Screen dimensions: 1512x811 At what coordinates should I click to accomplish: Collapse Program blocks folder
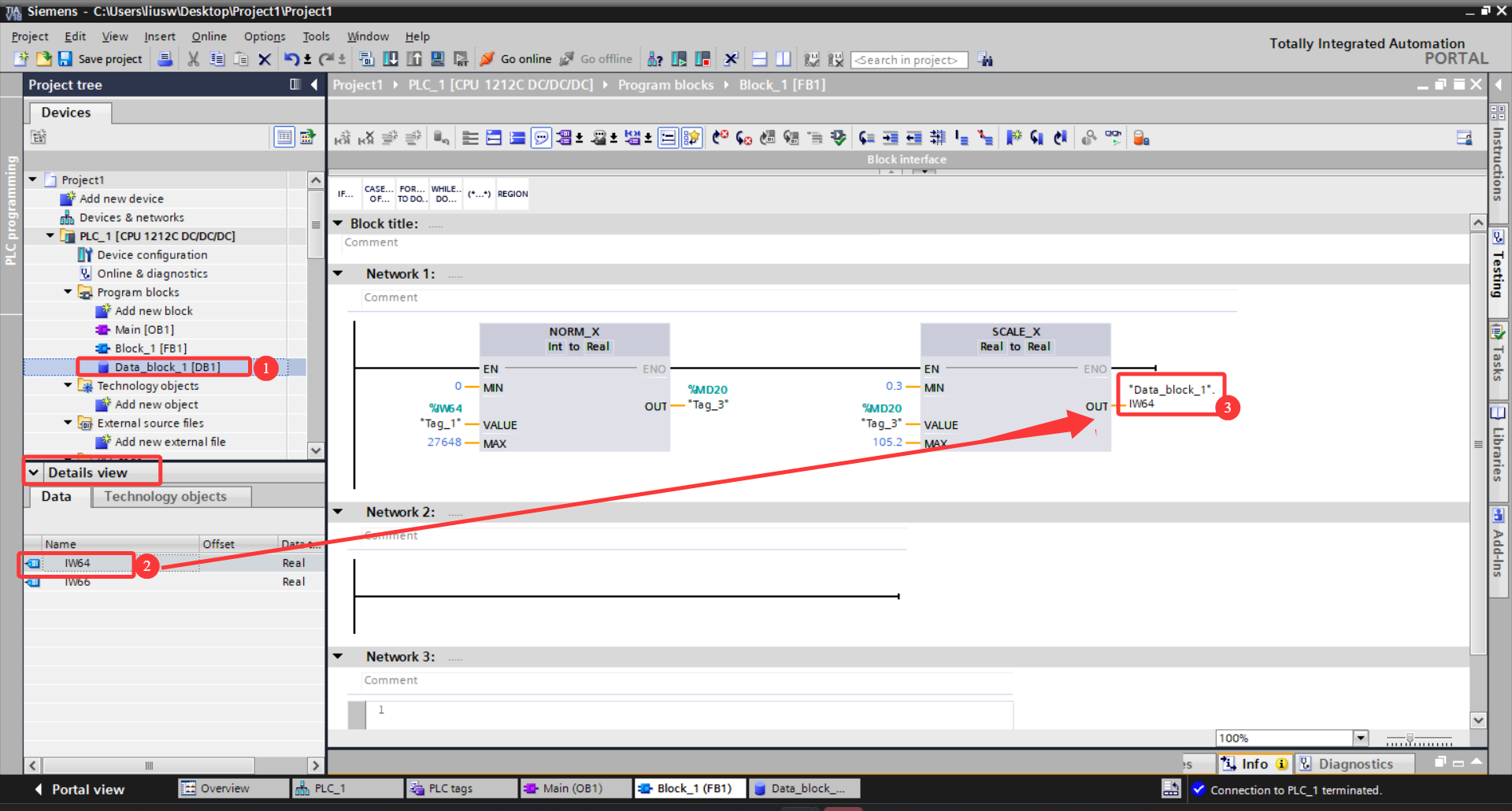pyautogui.click(x=69, y=291)
